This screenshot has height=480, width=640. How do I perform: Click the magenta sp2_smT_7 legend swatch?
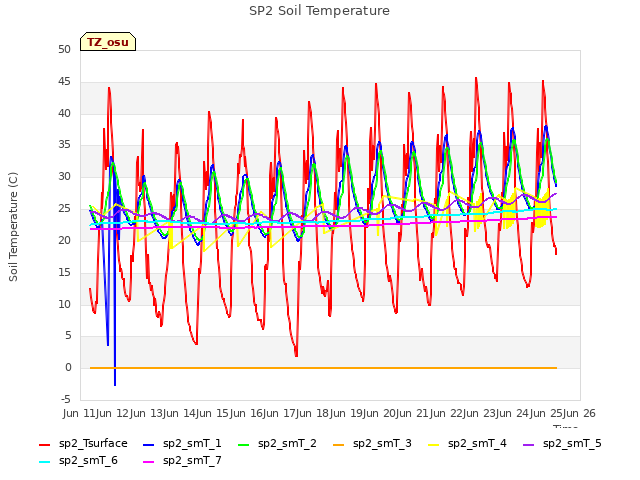coord(149,462)
